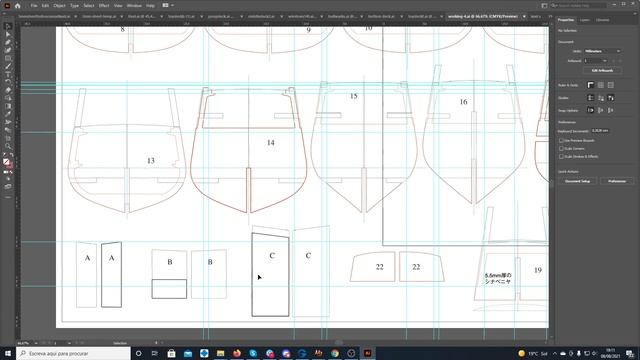Open the Effect menu
The width and height of the screenshot is (640, 360).
click(x=104, y=6)
